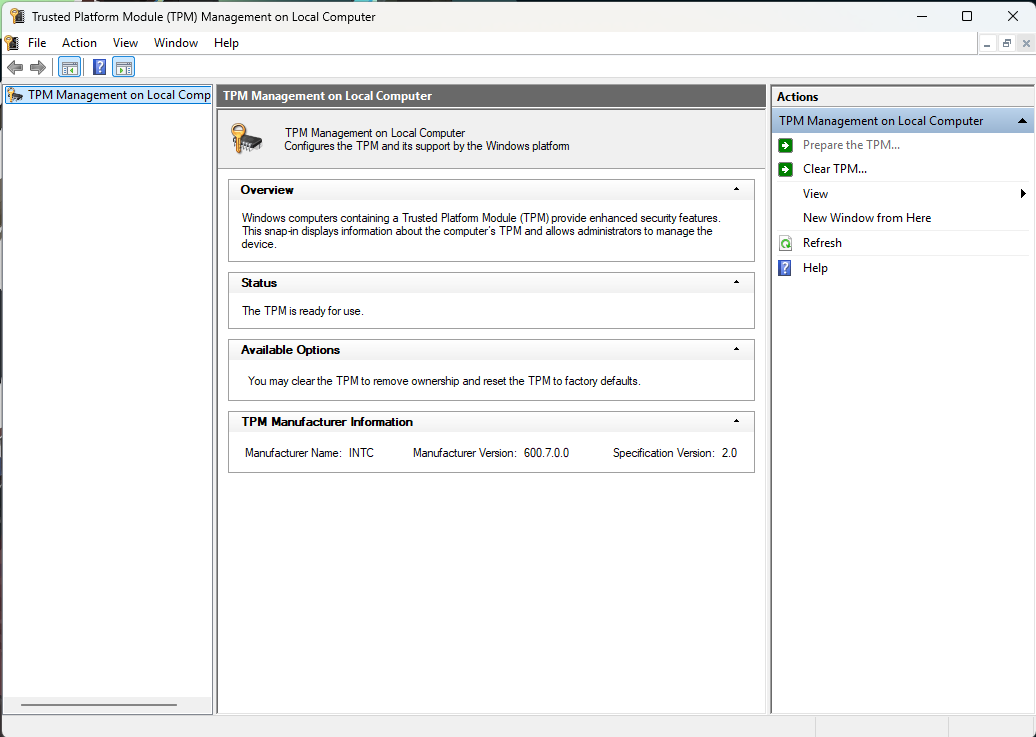The width and height of the screenshot is (1036, 737).
Task: Collapse the Overview section
Action: [736, 190]
